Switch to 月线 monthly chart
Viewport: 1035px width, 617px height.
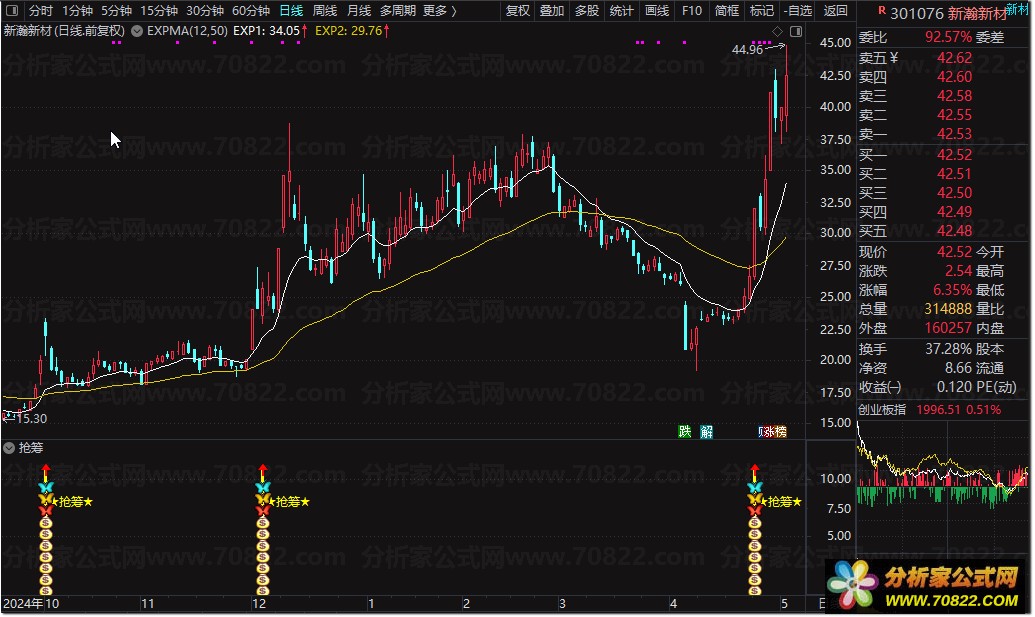click(x=359, y=11)
